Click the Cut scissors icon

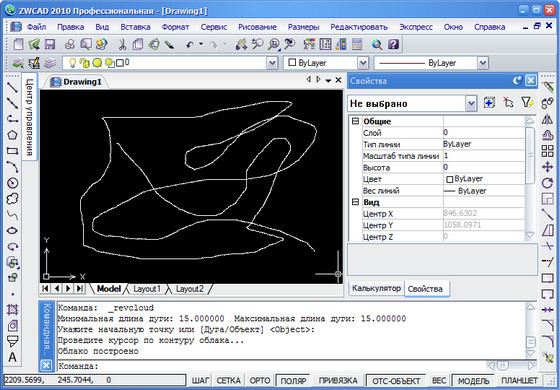[x=122, y=44]
